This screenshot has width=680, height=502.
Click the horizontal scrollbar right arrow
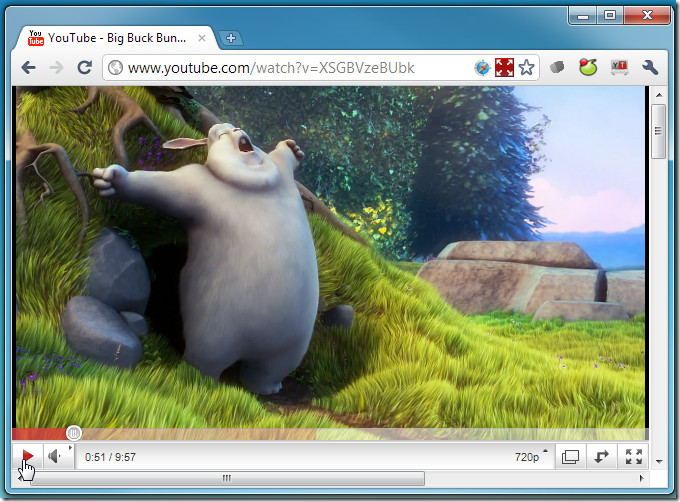pyautogui.click(x=642, y=478)
